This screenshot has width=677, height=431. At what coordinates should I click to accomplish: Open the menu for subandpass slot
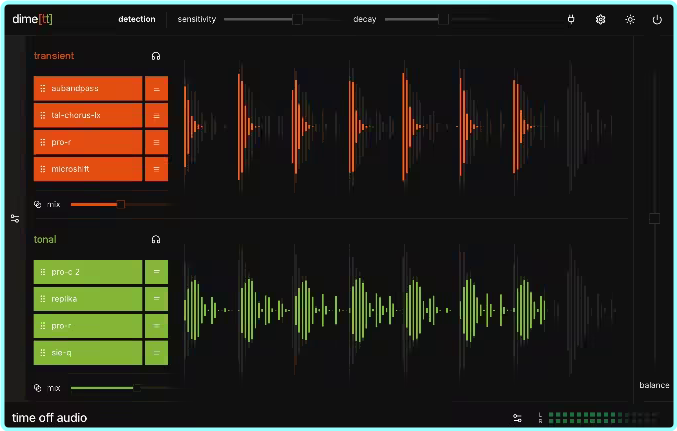[156, 89]
